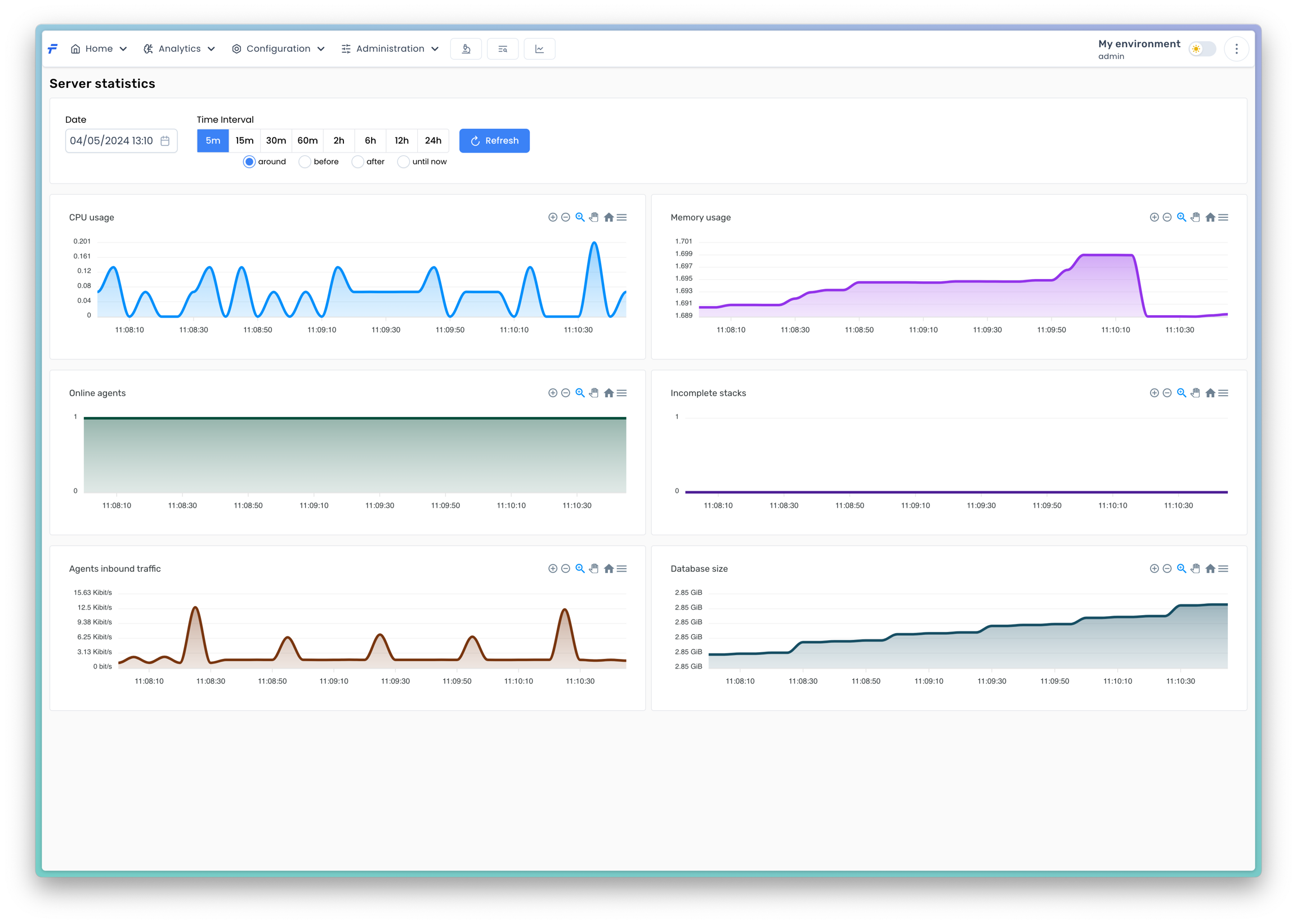Expand the Administration dropdown menu
The image size is (1297, 924).
pos(390,49)
